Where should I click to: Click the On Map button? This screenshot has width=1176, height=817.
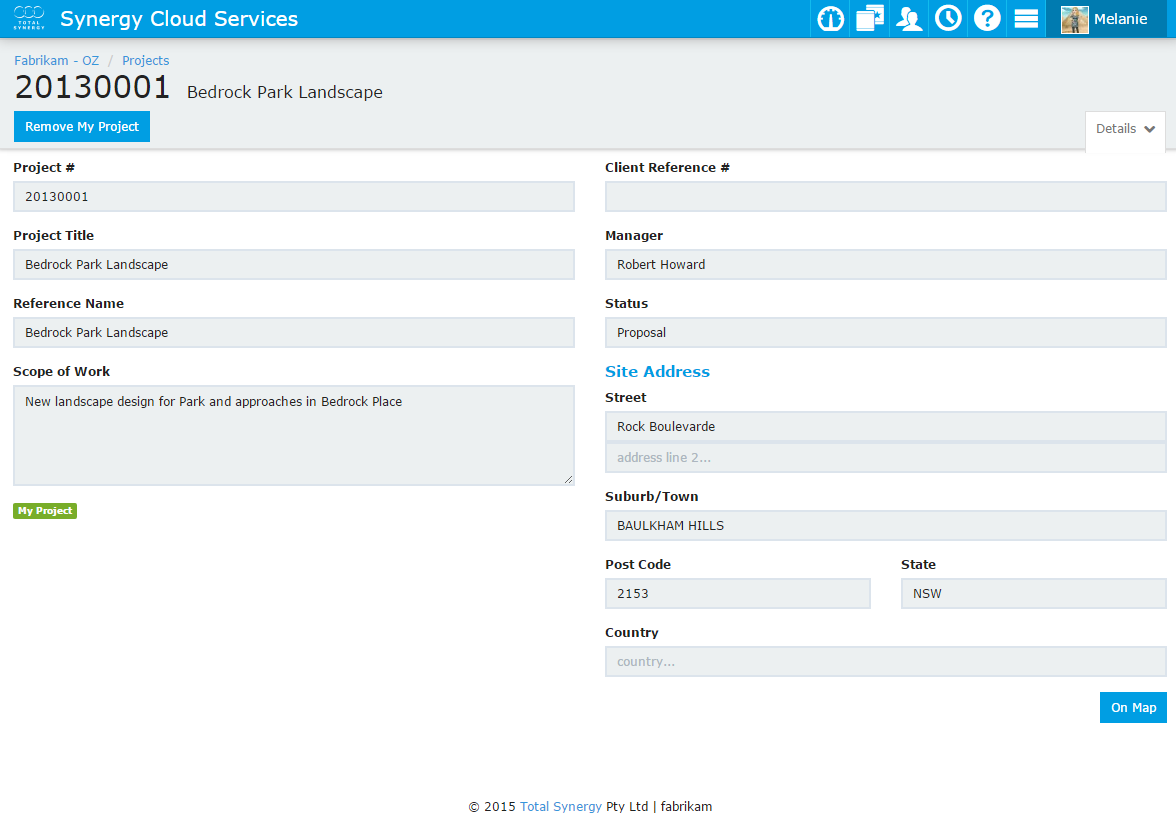tap(1133, 707)
